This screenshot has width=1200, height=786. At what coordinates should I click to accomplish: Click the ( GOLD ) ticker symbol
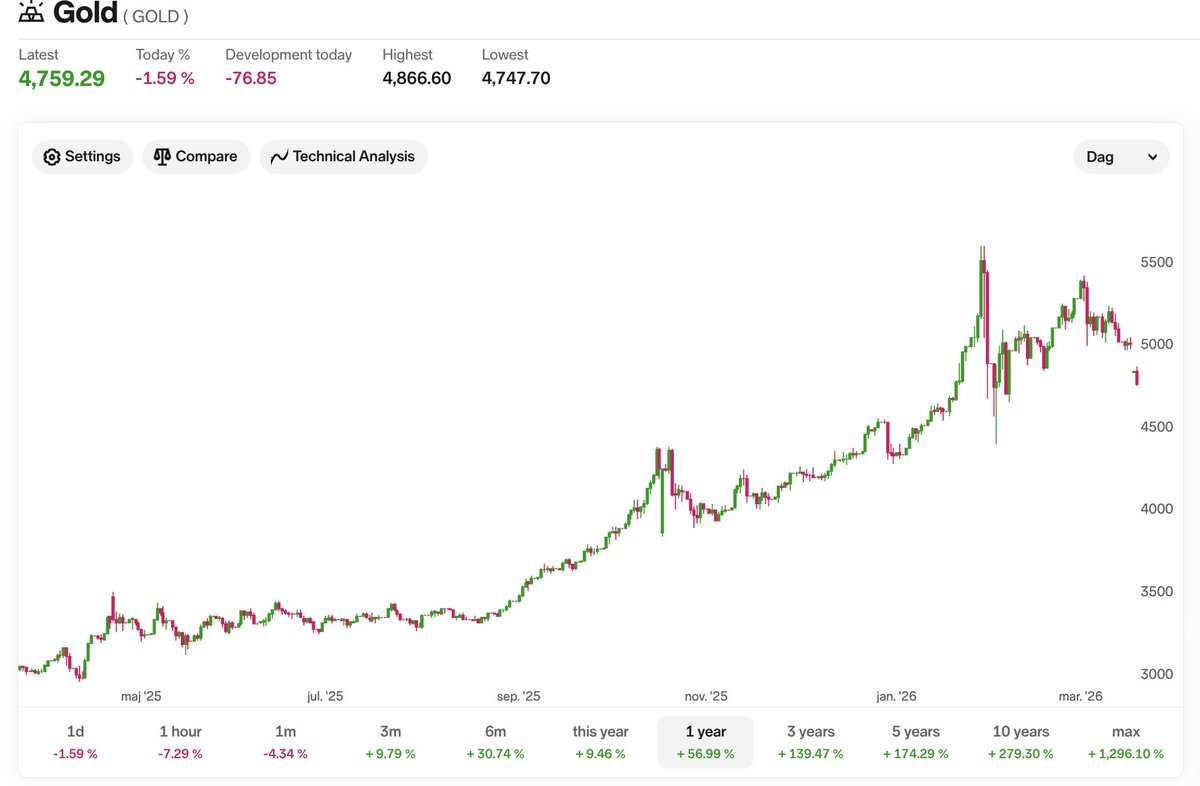point(155,16)
